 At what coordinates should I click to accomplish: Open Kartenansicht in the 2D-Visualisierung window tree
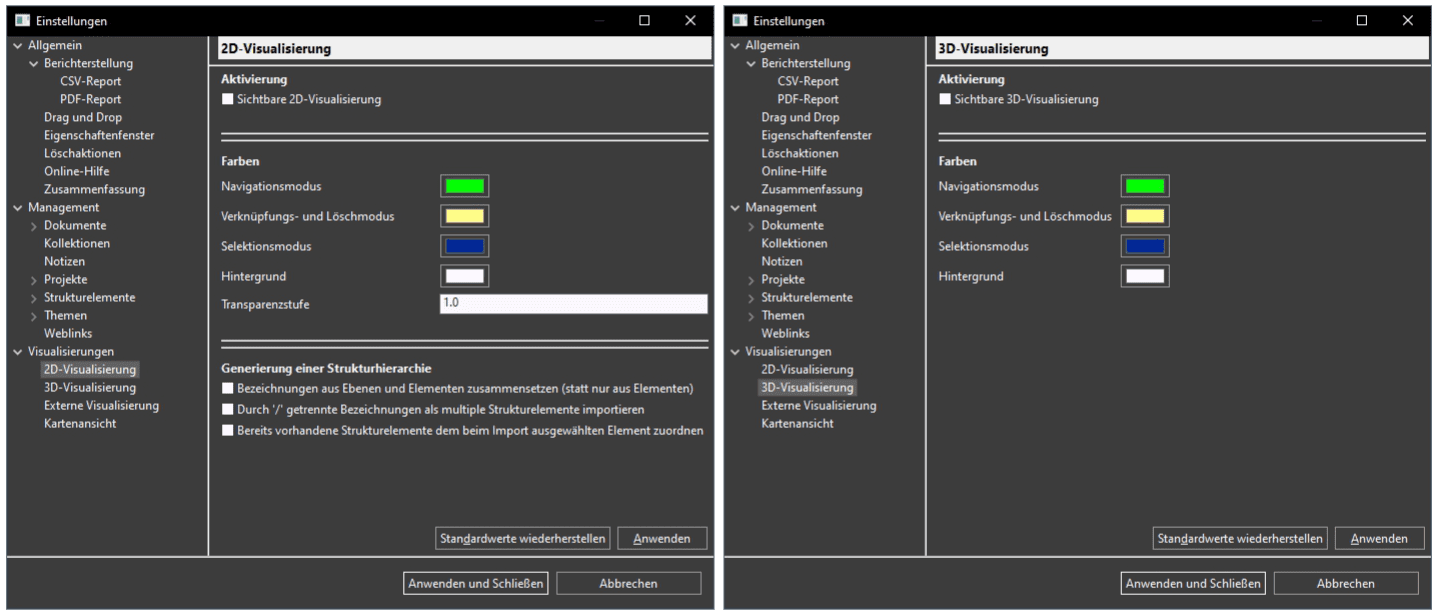(80, 424)
